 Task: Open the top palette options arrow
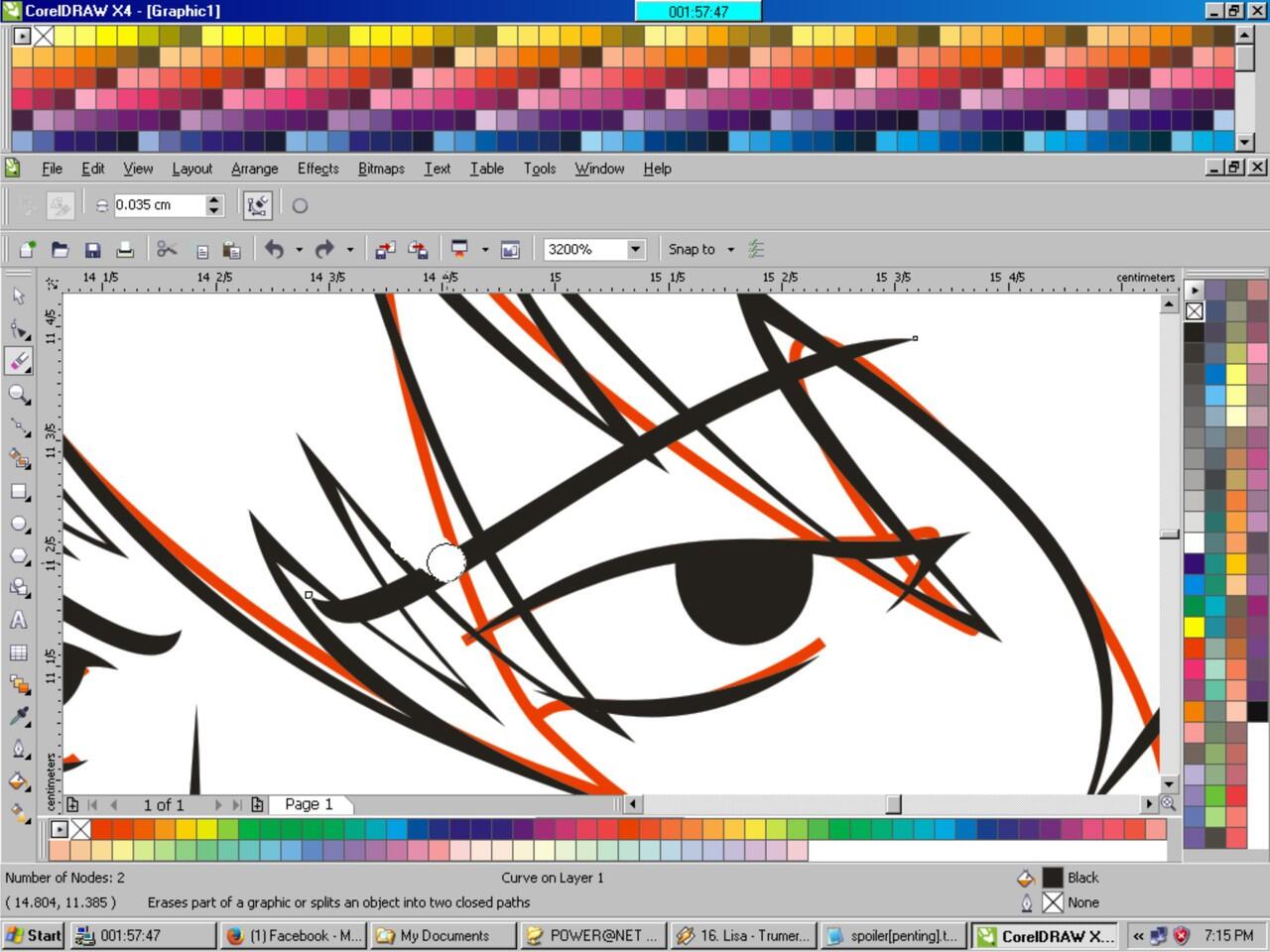click(x=22, y=36)
